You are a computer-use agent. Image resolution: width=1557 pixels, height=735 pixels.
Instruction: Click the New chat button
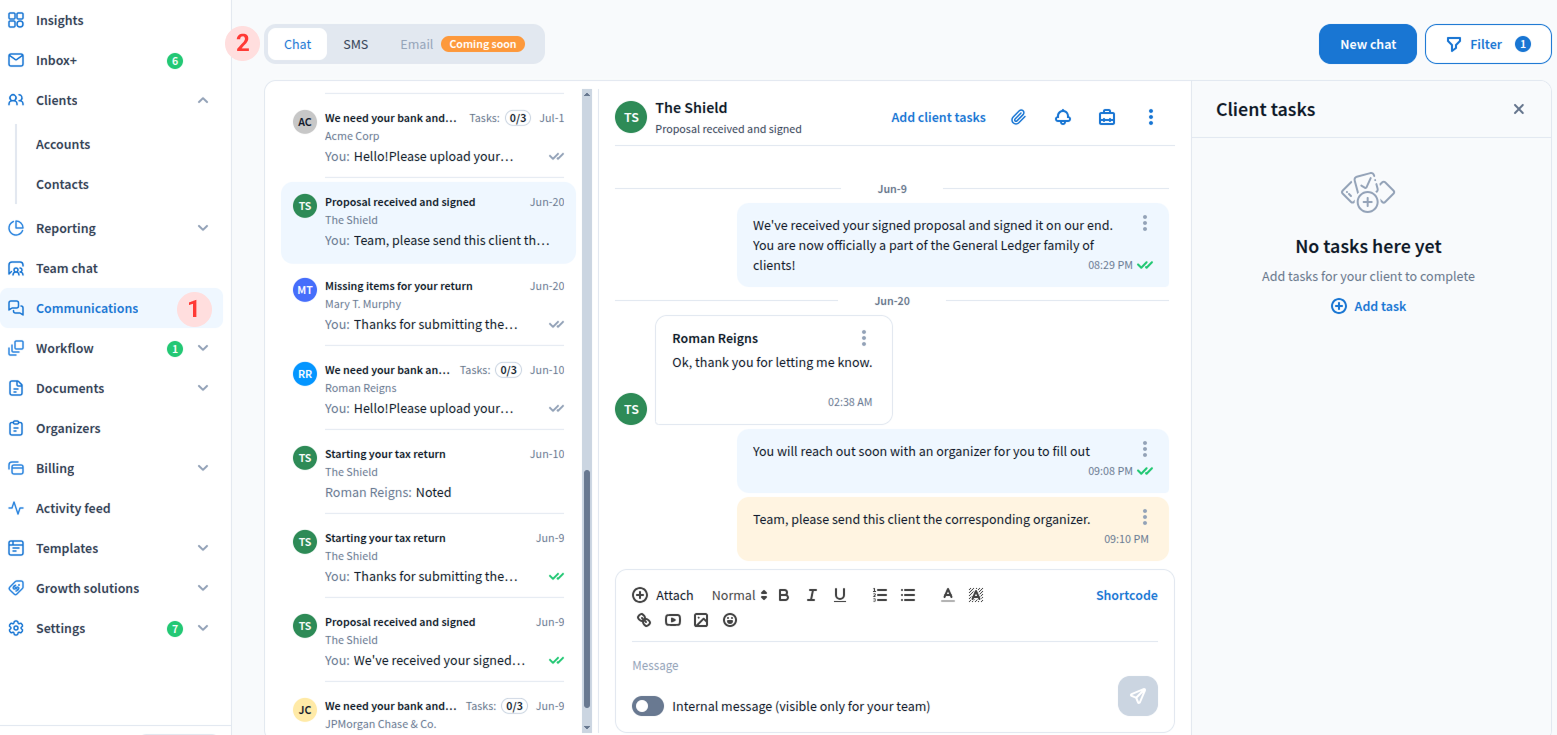coord(1367,44)
